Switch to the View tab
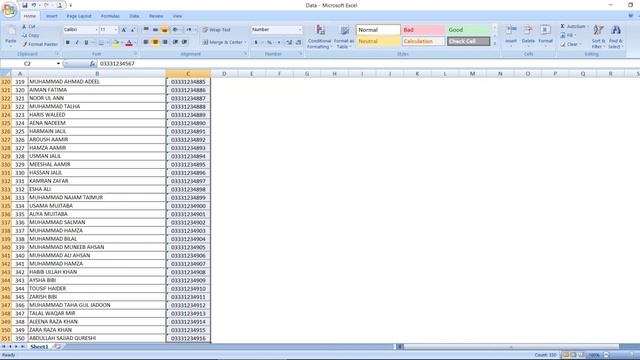This screenshot has height=360, width=640. (x=177, y=16)
